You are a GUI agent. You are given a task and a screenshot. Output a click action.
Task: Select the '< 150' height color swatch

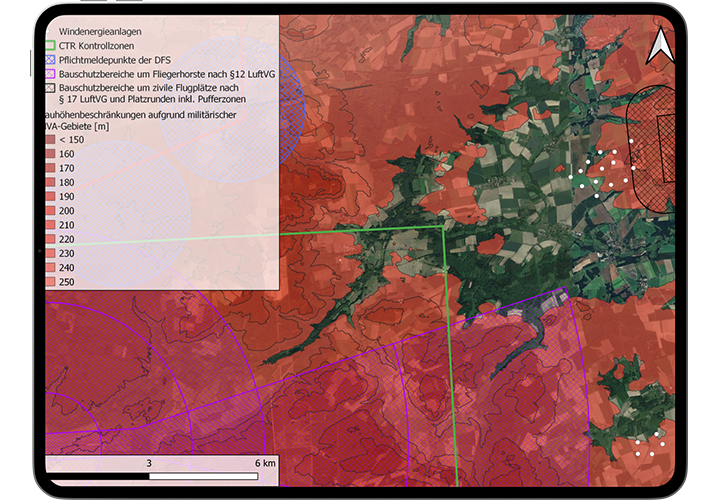coord(51,140)
